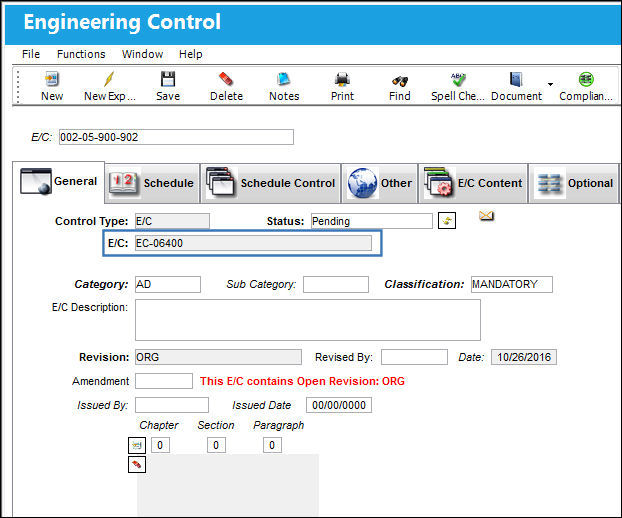Open the Schedule Control tab
622x518 pixels.
click(x=271, y=183)
